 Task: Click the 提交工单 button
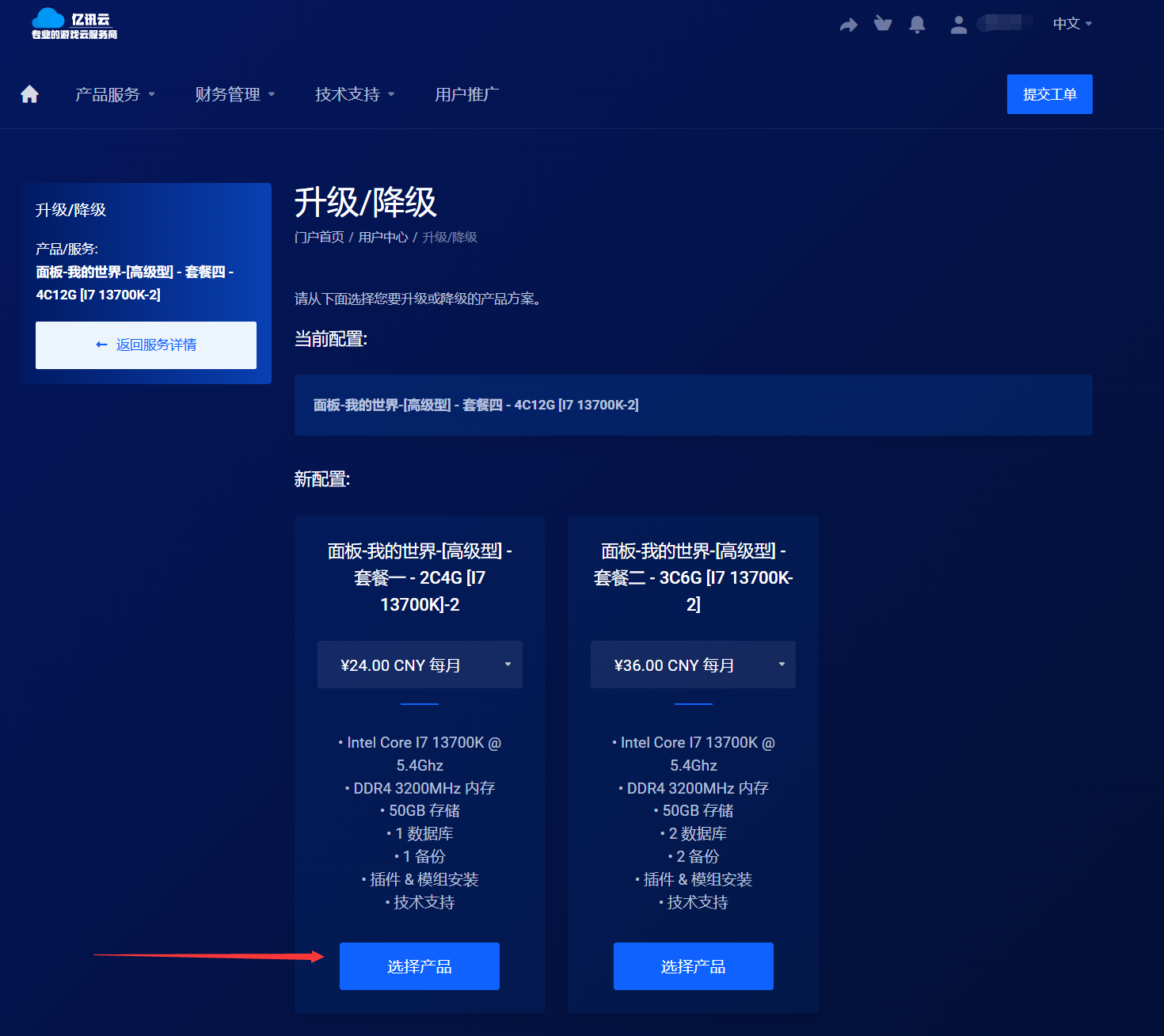[1050, 94]
